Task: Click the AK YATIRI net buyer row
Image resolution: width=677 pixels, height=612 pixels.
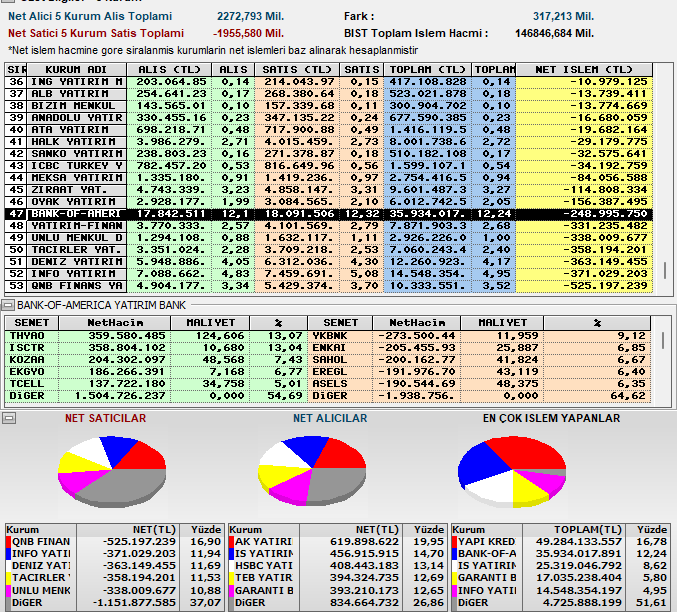Action: tap(337, 542)
